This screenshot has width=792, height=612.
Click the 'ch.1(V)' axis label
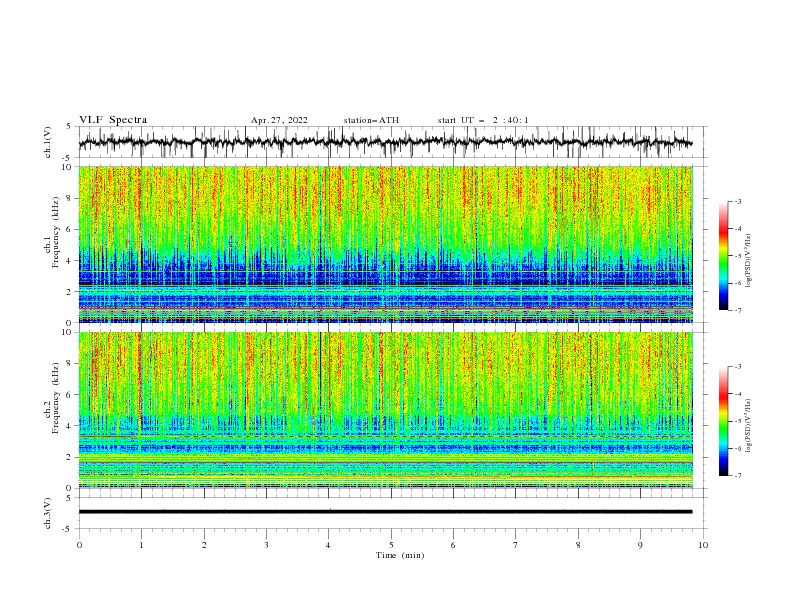click(48, 142)
